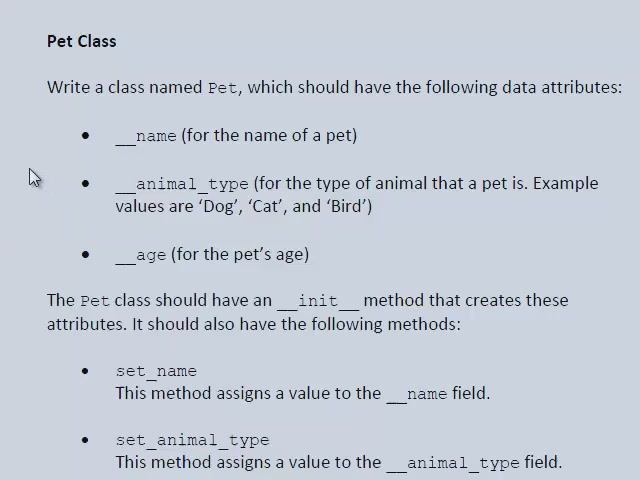Click "__animal_type" in the last description line
This screenshot has width=640, height=480.
coord(453,463)
